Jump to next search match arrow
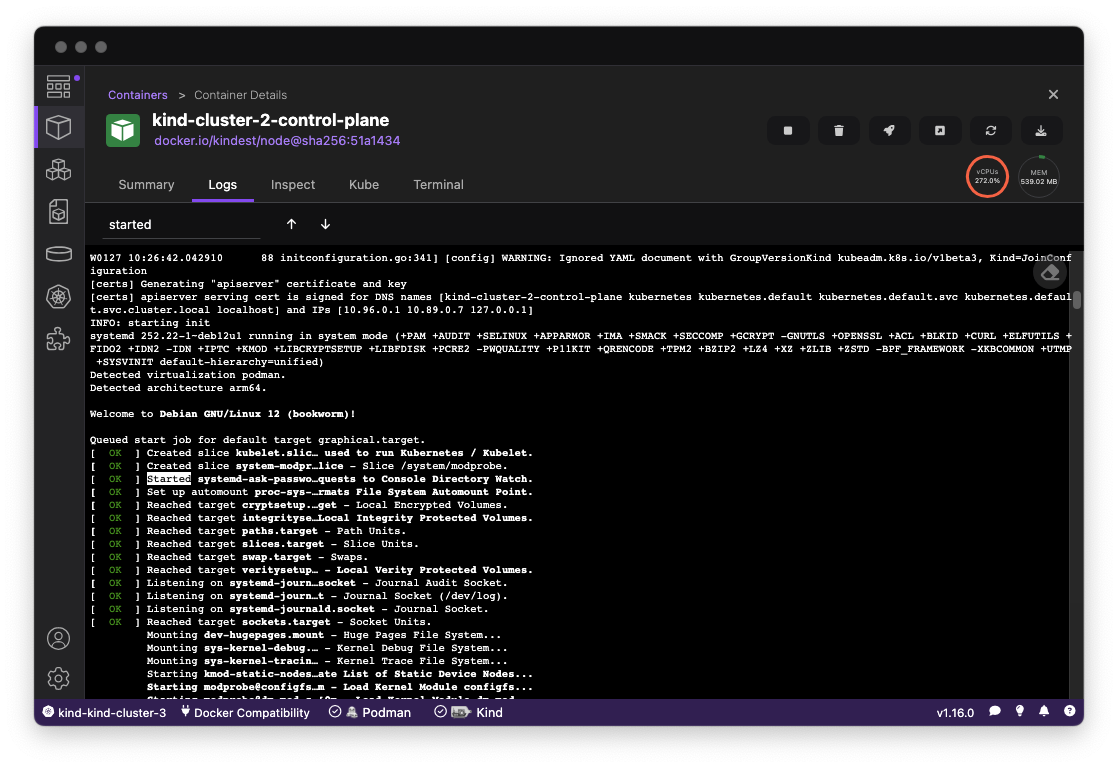The height and width of the screenshot is (768, 1118). point(325,224)
